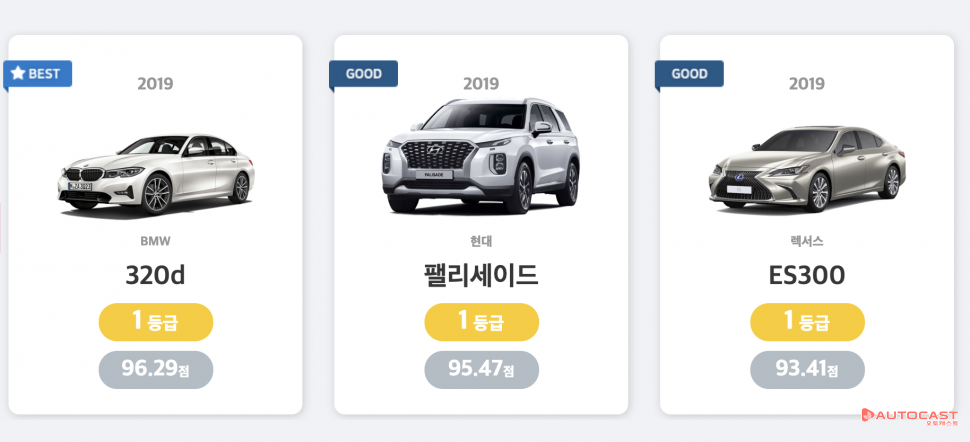Viewport: 970px width, 442px height.
Task: Click the 1등급 button under 팰리세이드
Action: pyautogui.click(x=481, y=322)
